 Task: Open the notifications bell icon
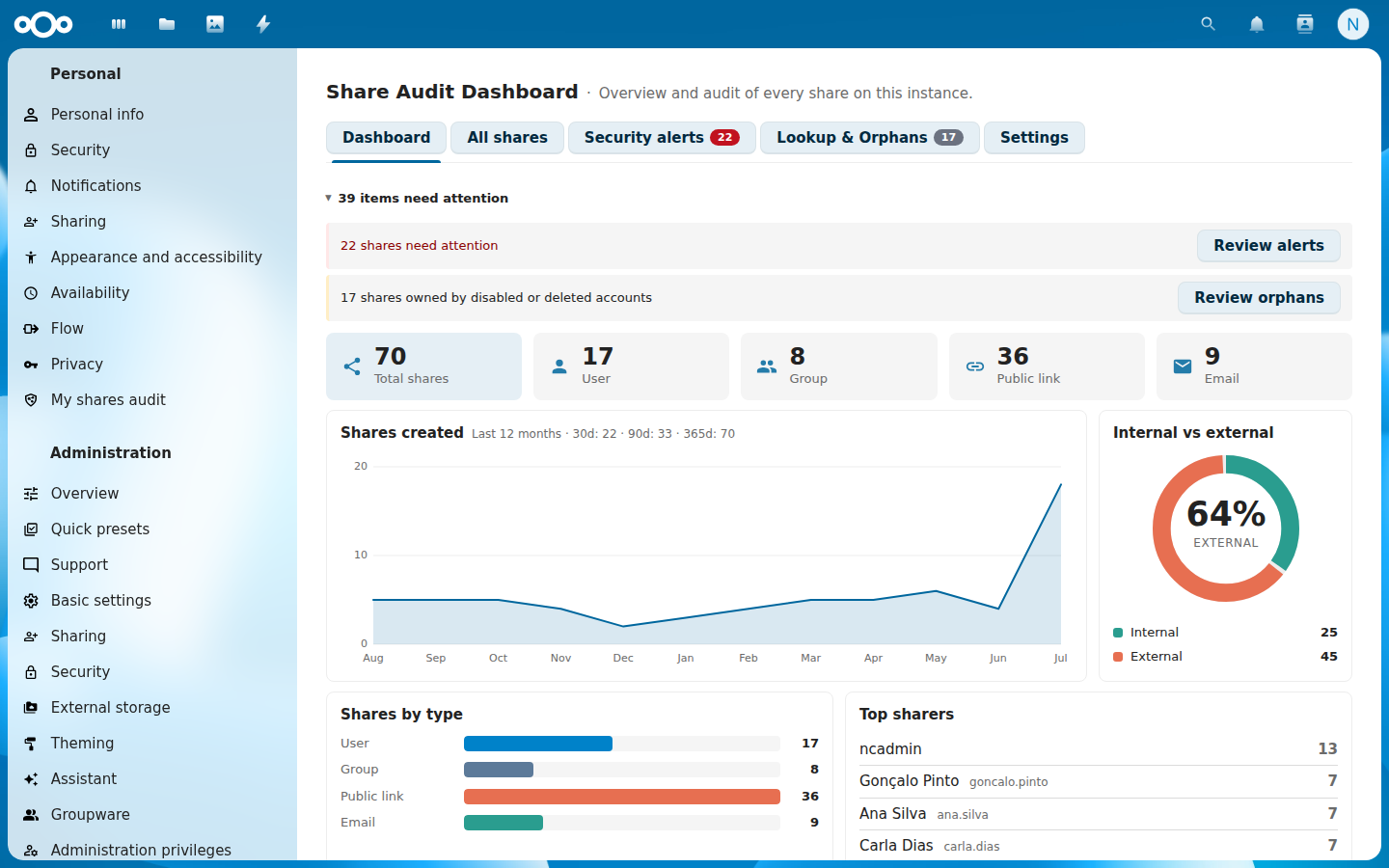tap(1257, 24)
